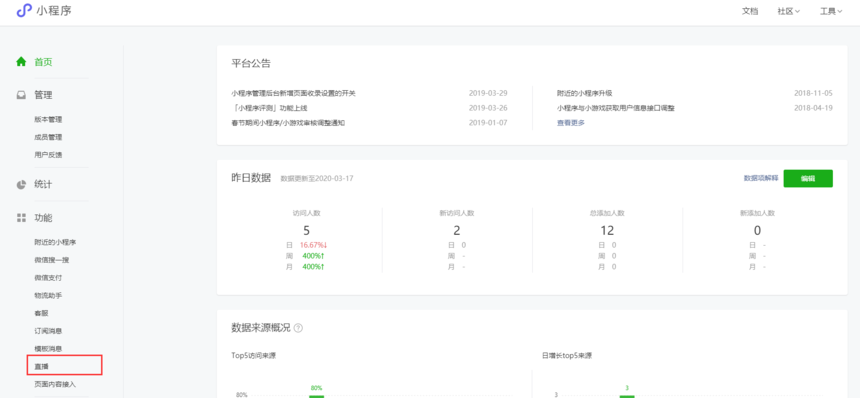The height and width of the screenshot is (398, 860).
Task: Open 页面内容接入 in the sidebar
Action: tap(55, 384)
